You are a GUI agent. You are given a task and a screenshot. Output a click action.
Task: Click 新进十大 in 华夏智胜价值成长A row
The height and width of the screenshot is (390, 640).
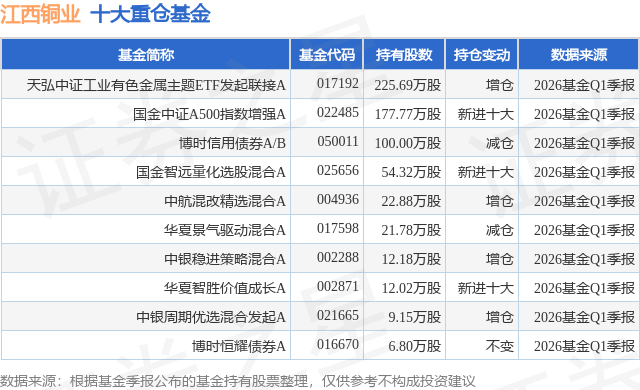[x=485, y=288]
